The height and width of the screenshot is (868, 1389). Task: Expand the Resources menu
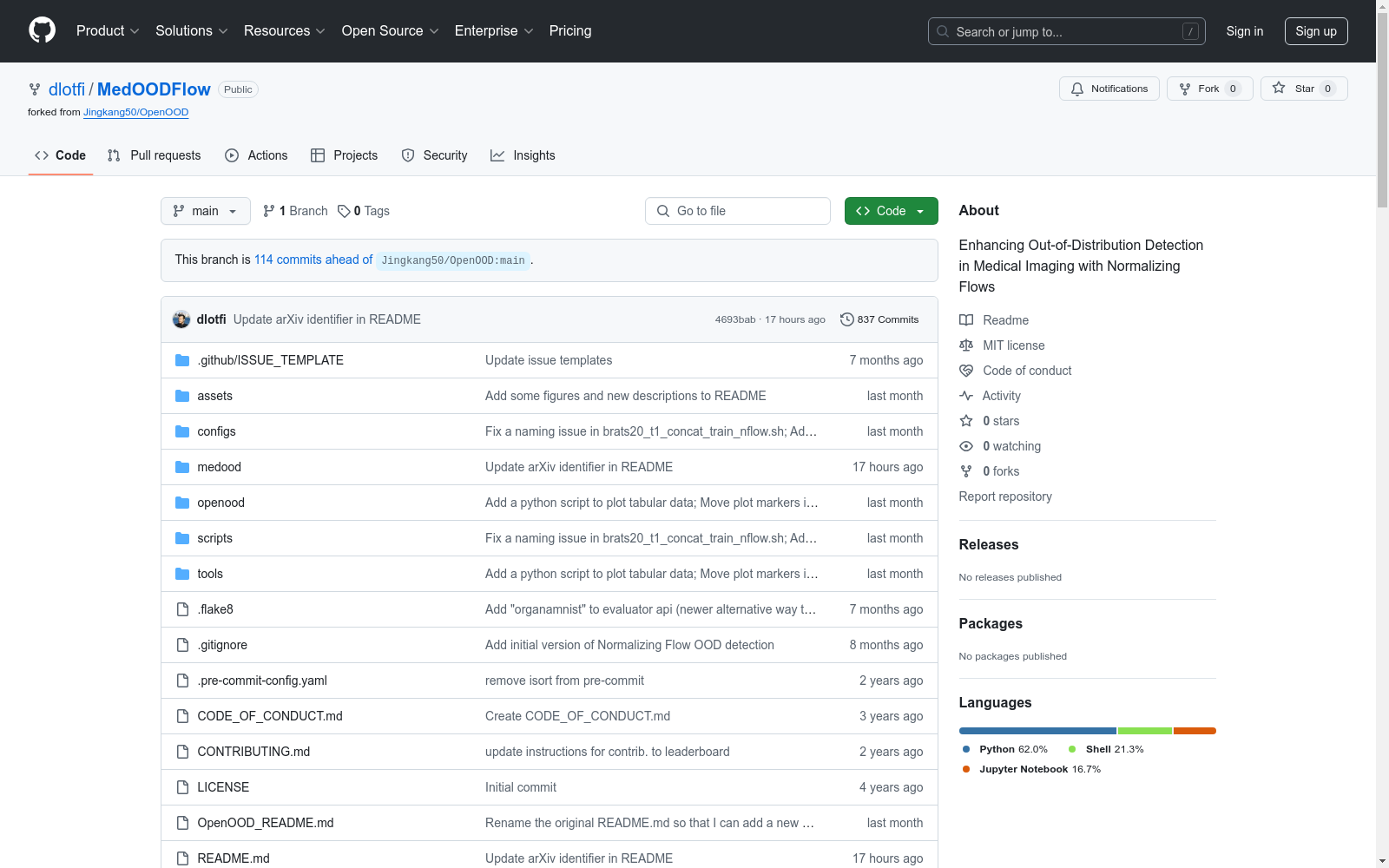285,30
